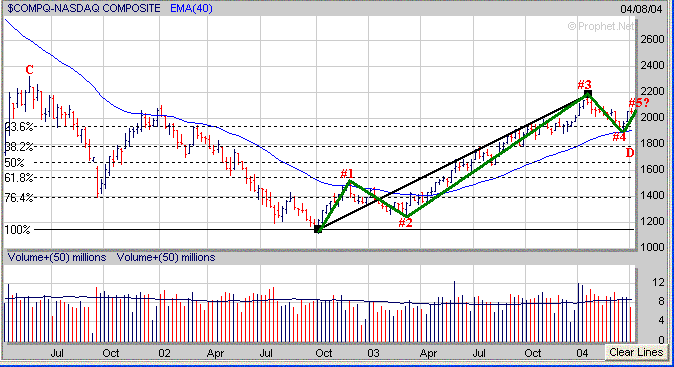Viewport: 674px width, 367px height.
Task: Click the second Volume+(50) millions label
Action: coord(166,257)
